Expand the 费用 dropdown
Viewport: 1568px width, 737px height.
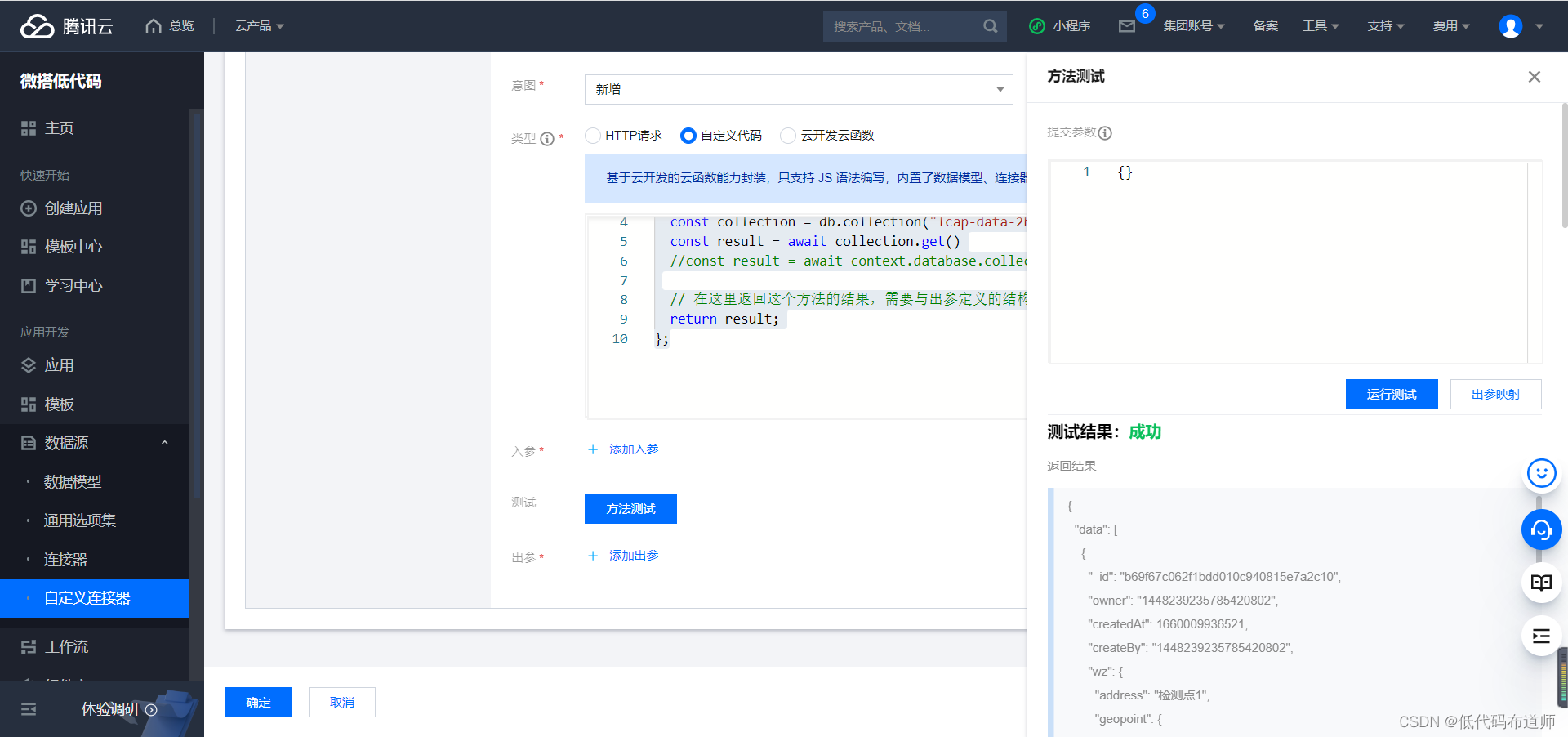click(x=1451, y=26)
